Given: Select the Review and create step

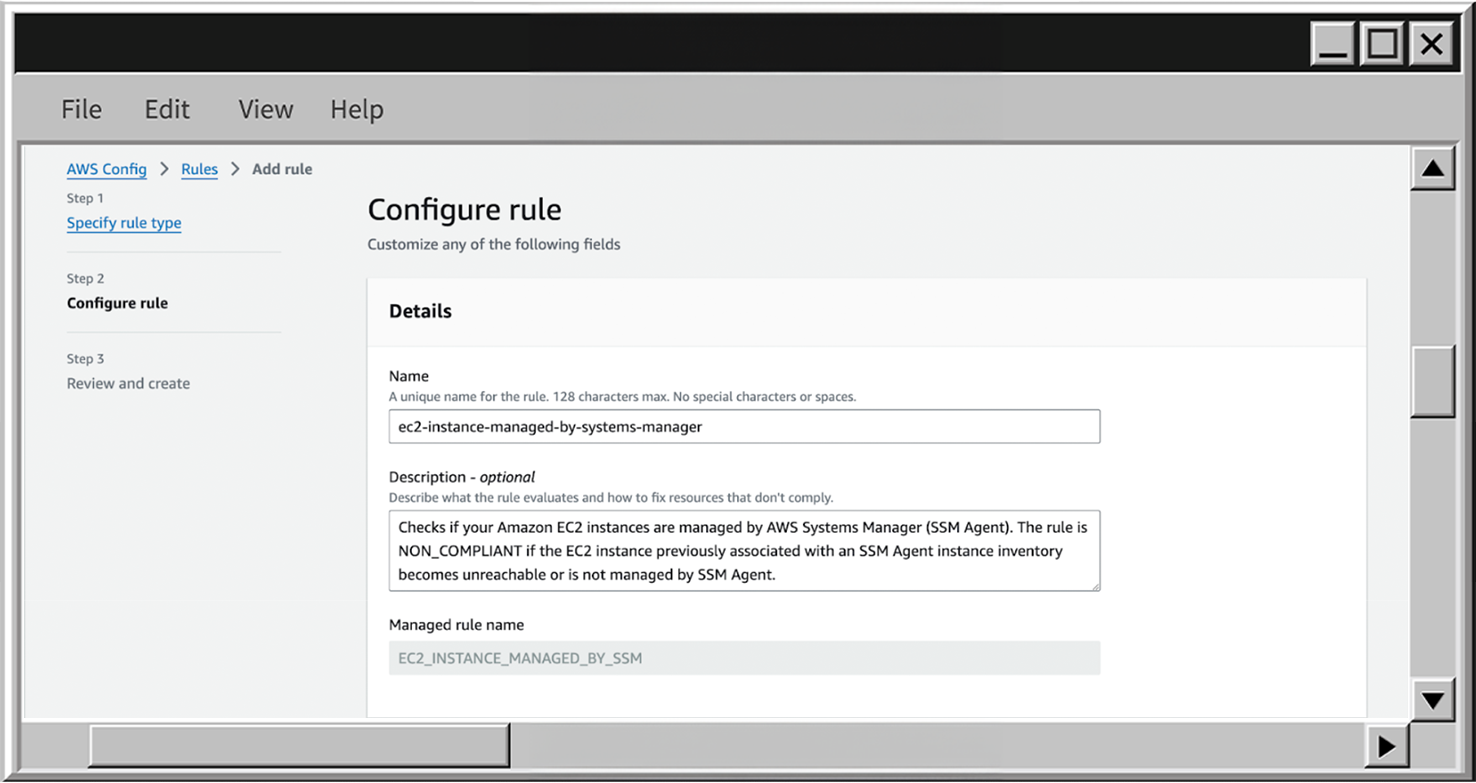Looking at the screenshot, I should [x=128, y=383].
